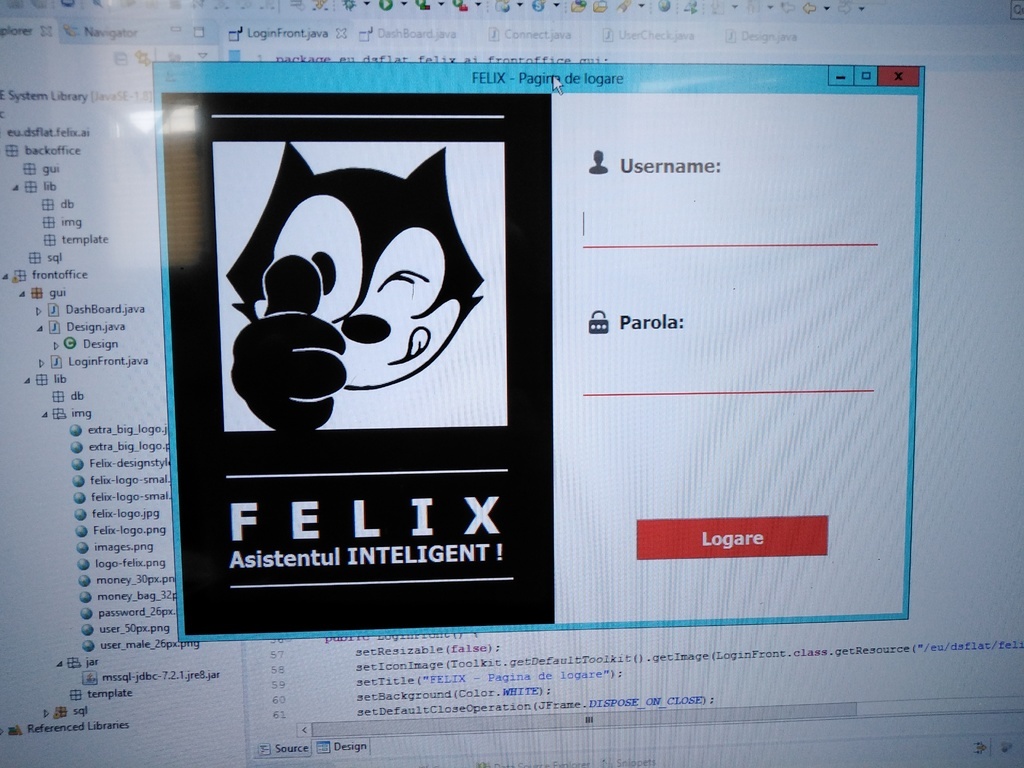Open the Navigator view tab

108,32
